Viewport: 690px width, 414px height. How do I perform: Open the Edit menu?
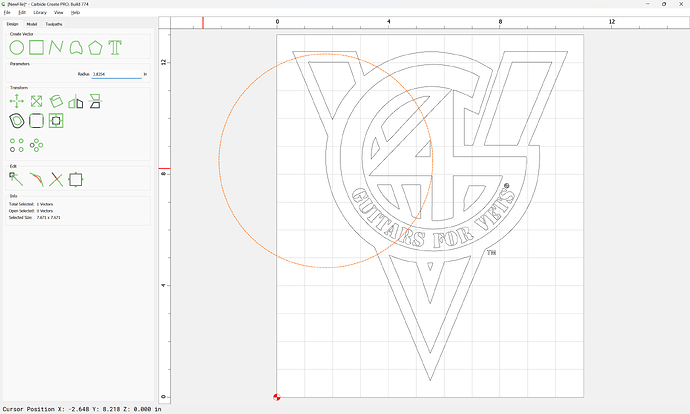(x=22, y=12)
